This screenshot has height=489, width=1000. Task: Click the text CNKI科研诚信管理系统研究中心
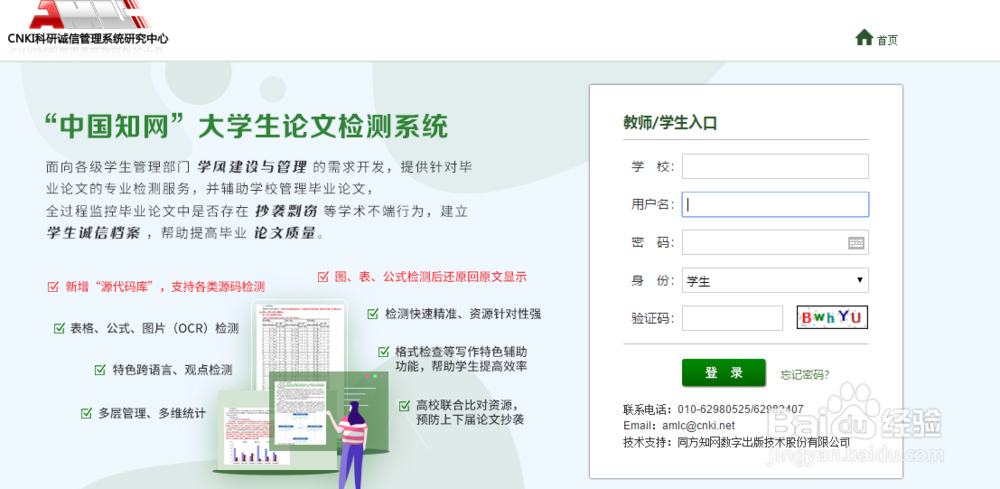(88, 38)
